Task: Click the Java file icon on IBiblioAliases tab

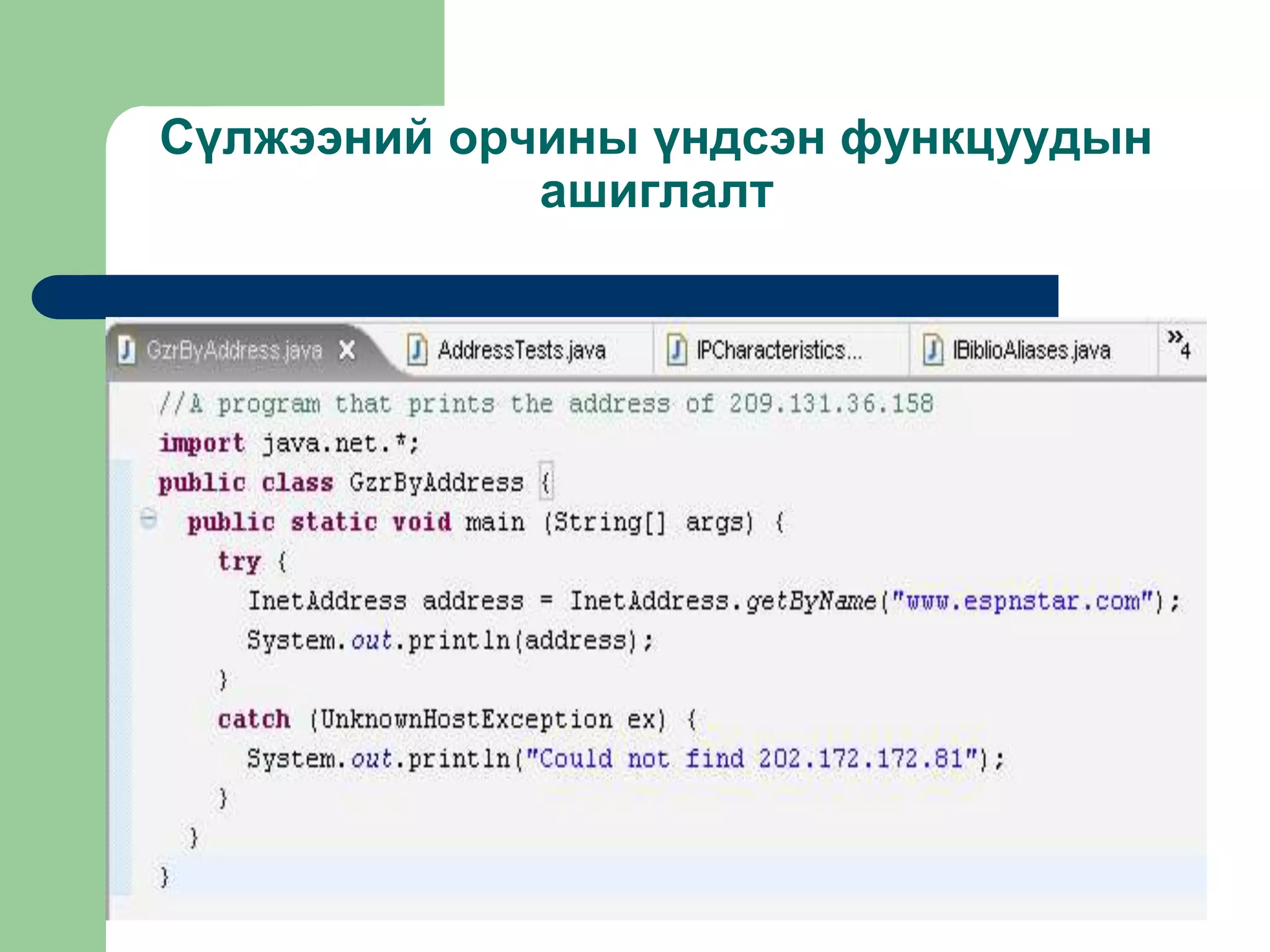Action: coord(933,350)
